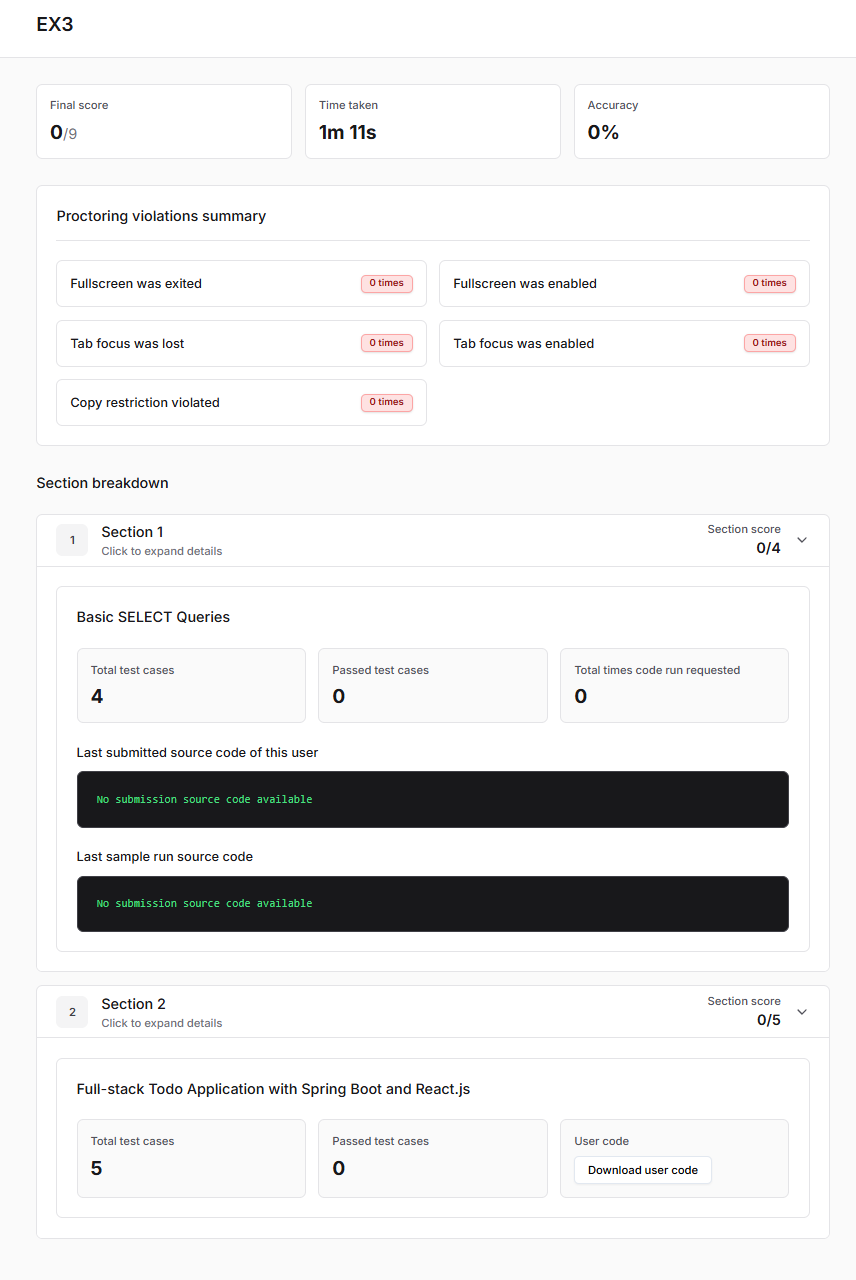Screen dimensions: 856x1280
Task: Click the Fullscreen was exited count badge
Action: coord(386,283)
